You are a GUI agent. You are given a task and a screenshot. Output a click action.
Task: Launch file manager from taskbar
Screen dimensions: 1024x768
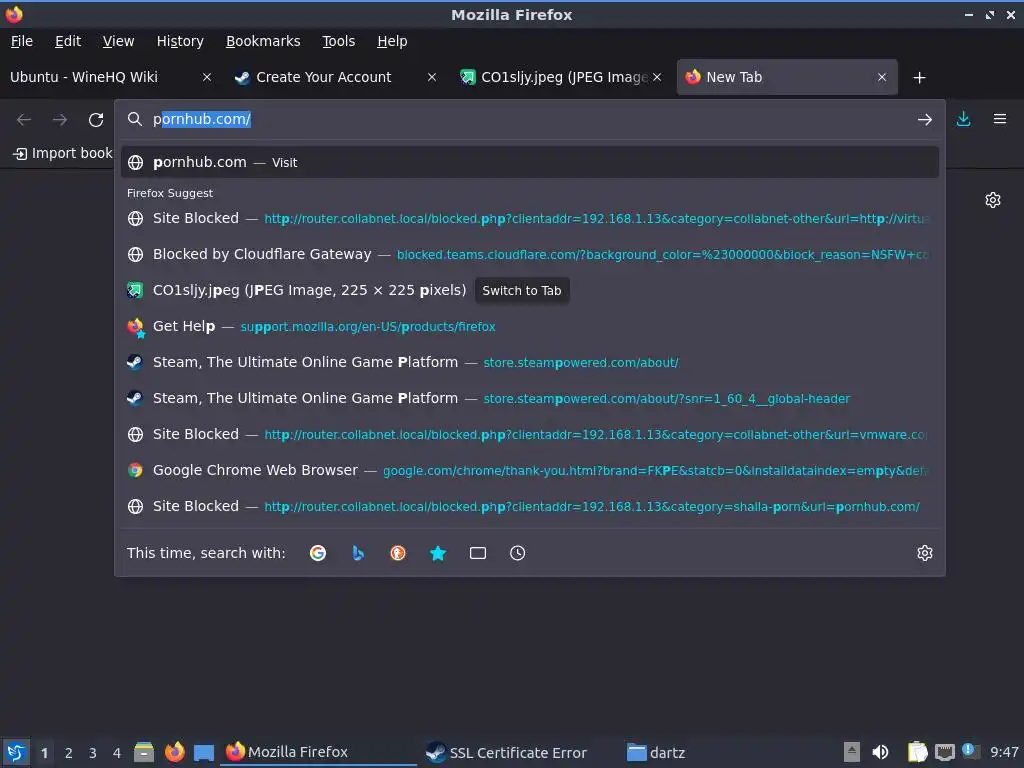coord(144,752)
